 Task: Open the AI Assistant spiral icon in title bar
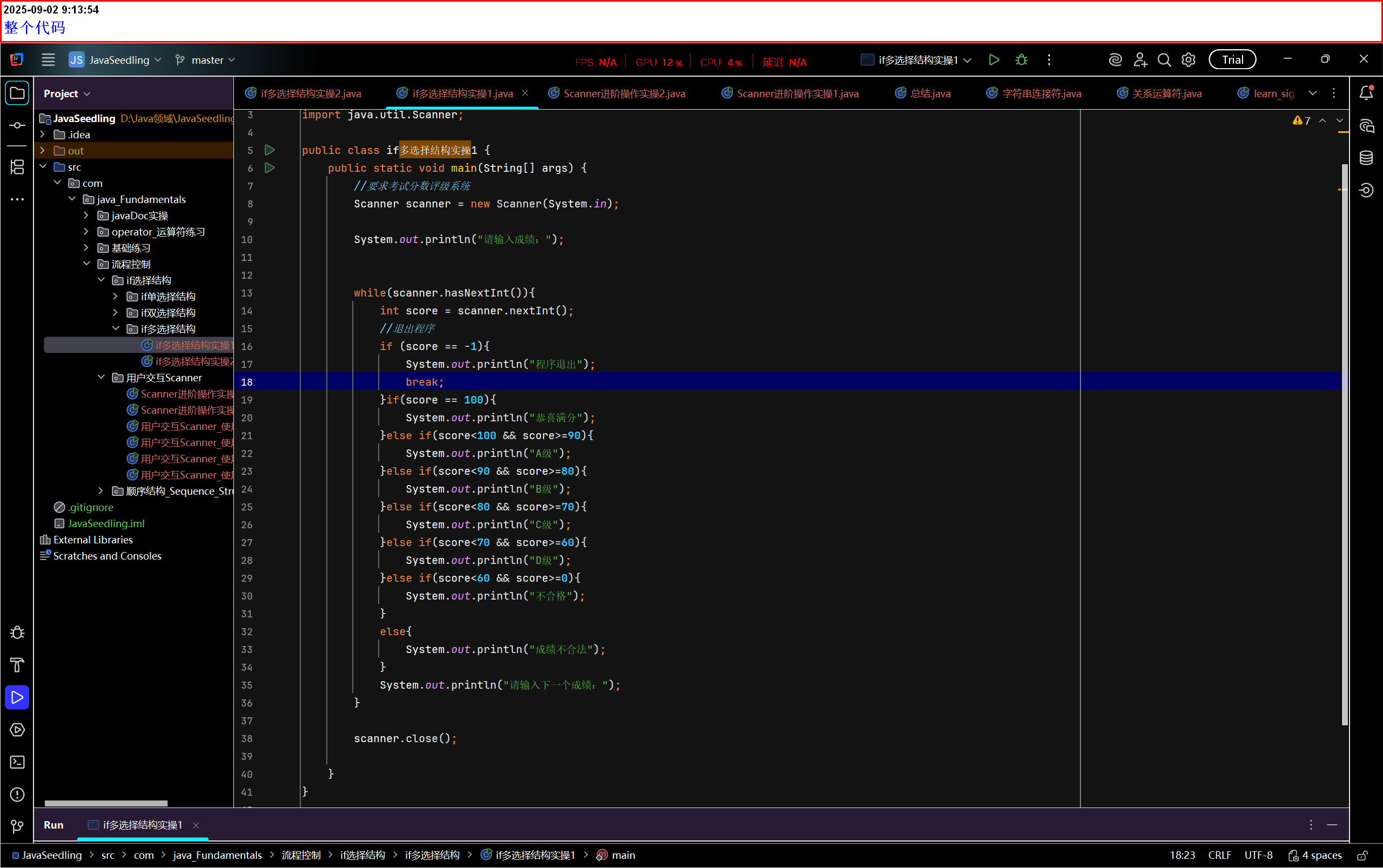pyautogui.click(x=1115, y=60)
